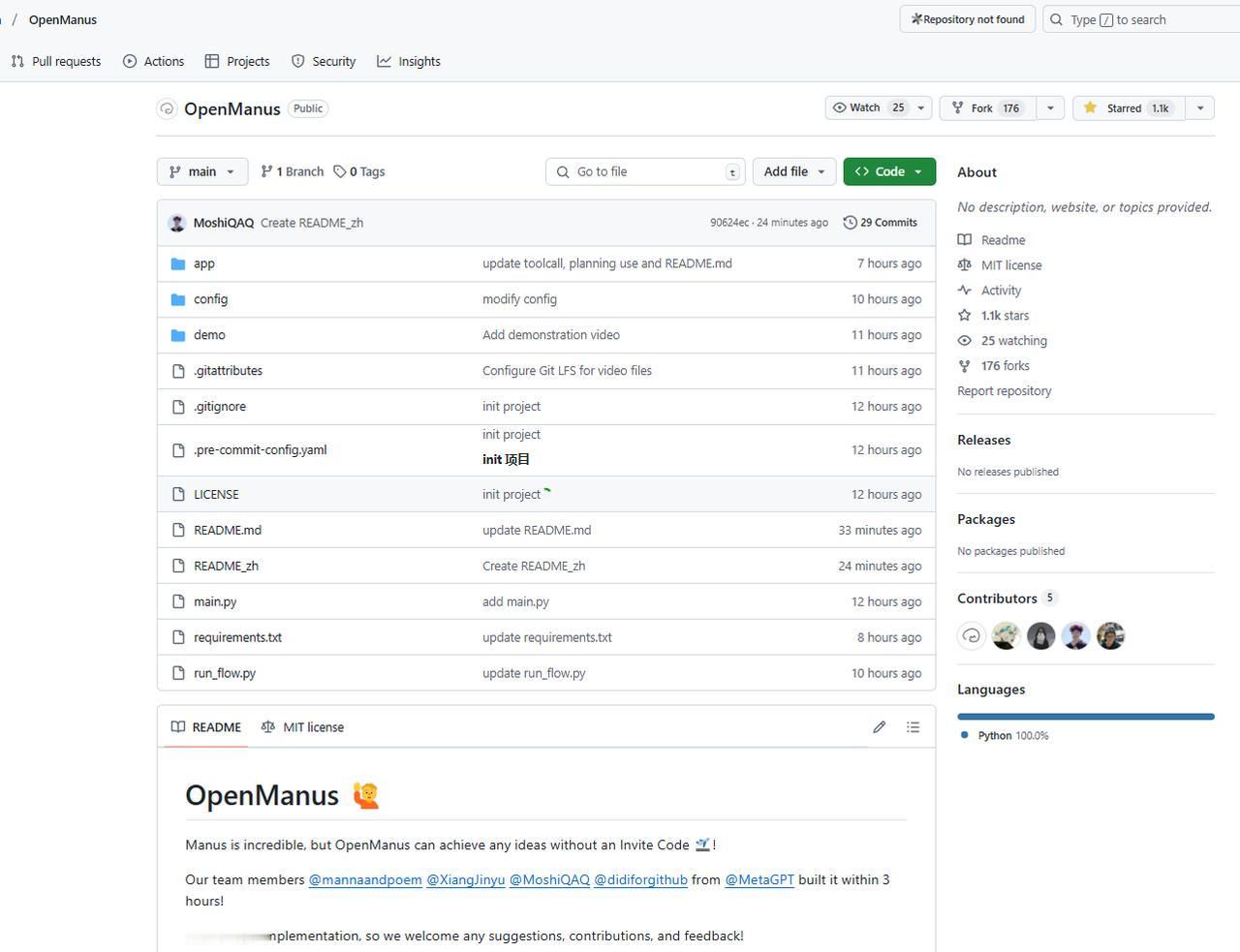Image resolution: width=1240 pixels, height=952 pixels.
Task: Open the 'Add demonstration video' commit message
Action: coord(551,335)
